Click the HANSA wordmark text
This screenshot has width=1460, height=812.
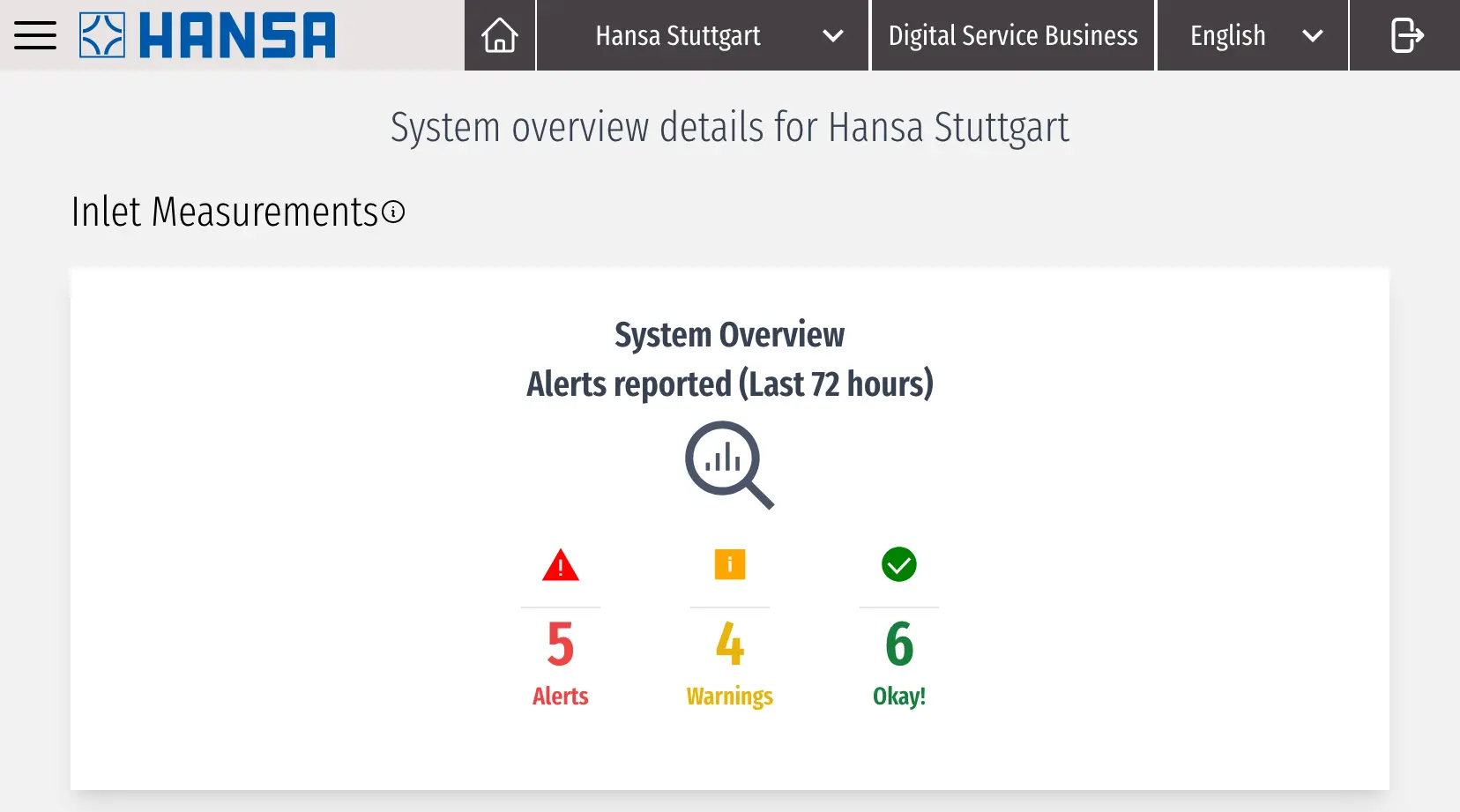[x=237, y=35]
